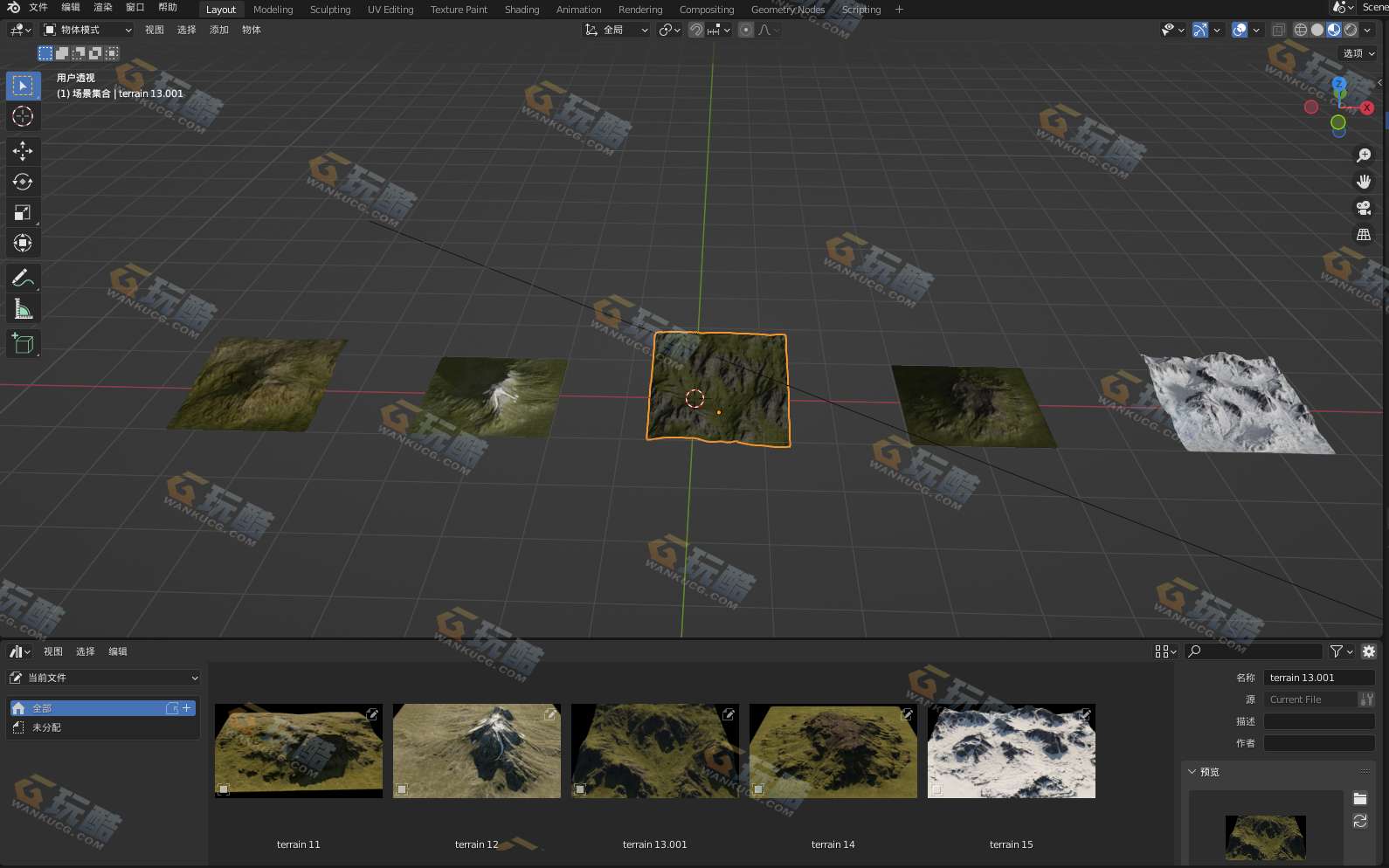
Task: Click the 作者 author field
Action: pyautogui.click(x=1319, y=743)
